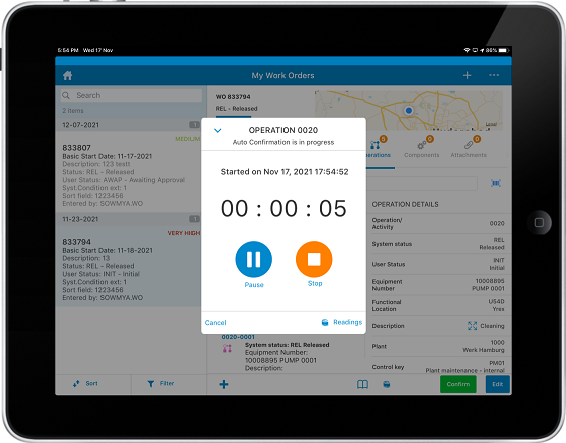566x443 pixels.
Task: Sort the work order list
Action: coord(85,383)
